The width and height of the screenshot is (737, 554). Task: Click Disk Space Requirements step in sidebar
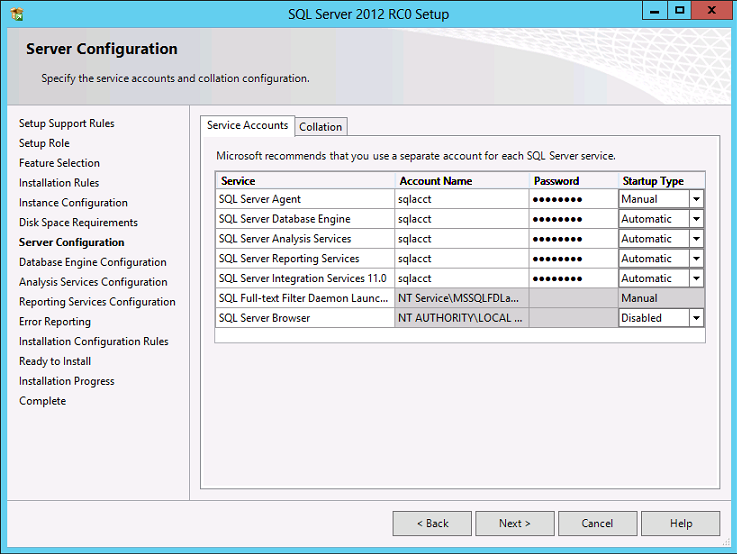pyautogui.click(x=78, y=222)
